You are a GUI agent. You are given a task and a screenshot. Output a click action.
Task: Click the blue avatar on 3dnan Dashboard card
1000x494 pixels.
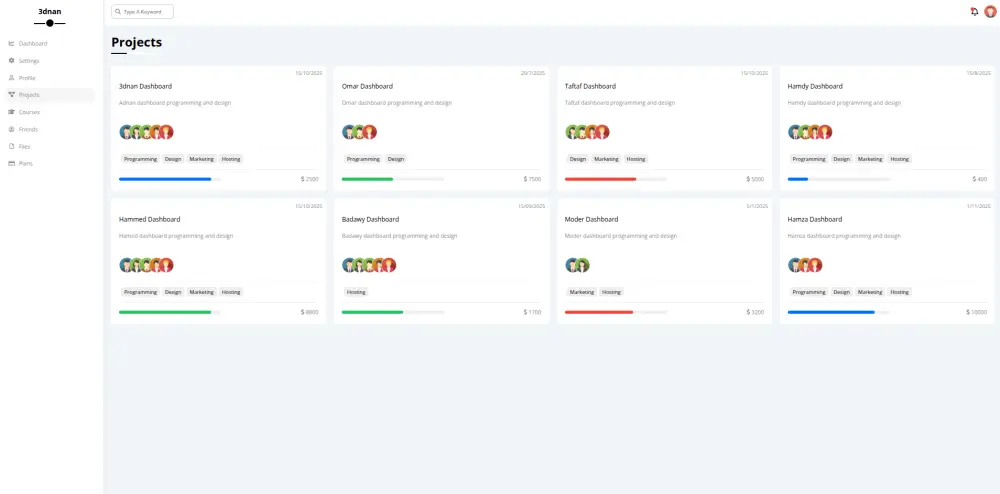tap(126, 132)
